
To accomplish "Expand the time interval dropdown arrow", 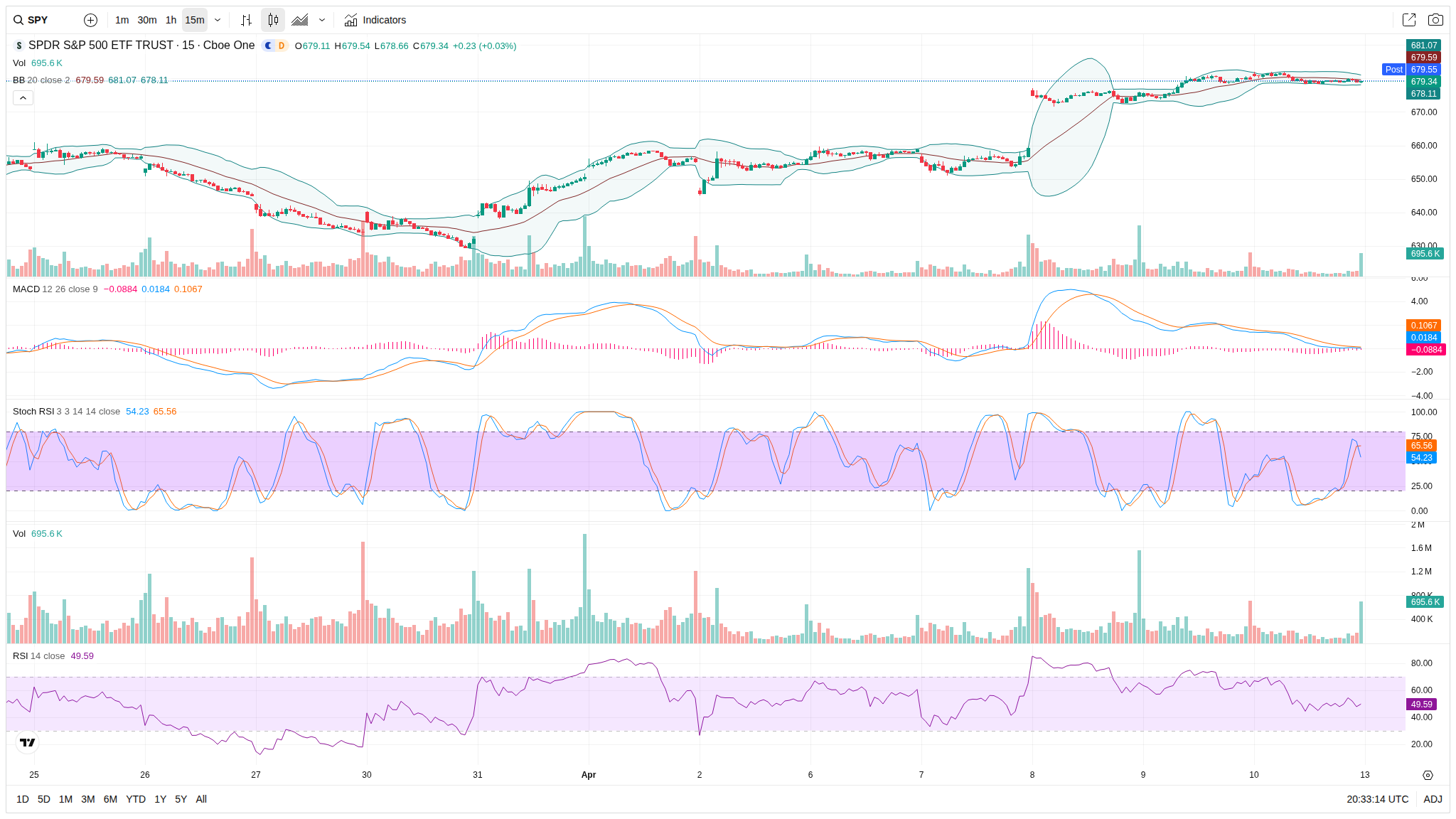I will [x=218, y=20].
